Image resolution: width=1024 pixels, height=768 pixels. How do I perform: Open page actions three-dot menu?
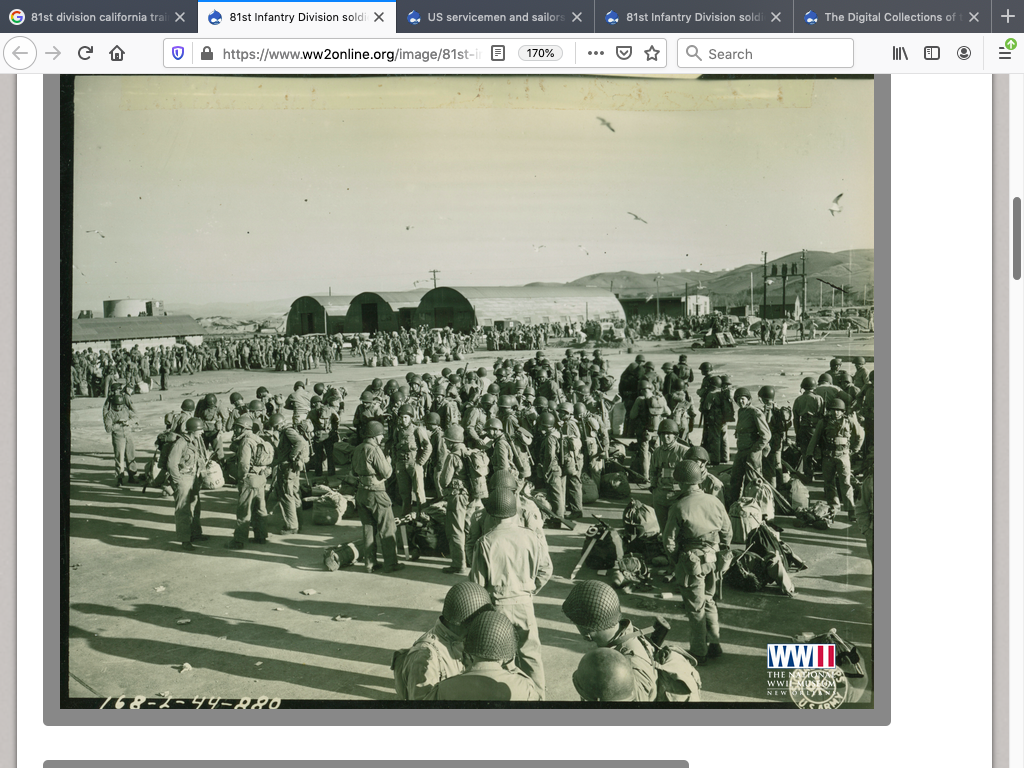[x=596, y=53]
